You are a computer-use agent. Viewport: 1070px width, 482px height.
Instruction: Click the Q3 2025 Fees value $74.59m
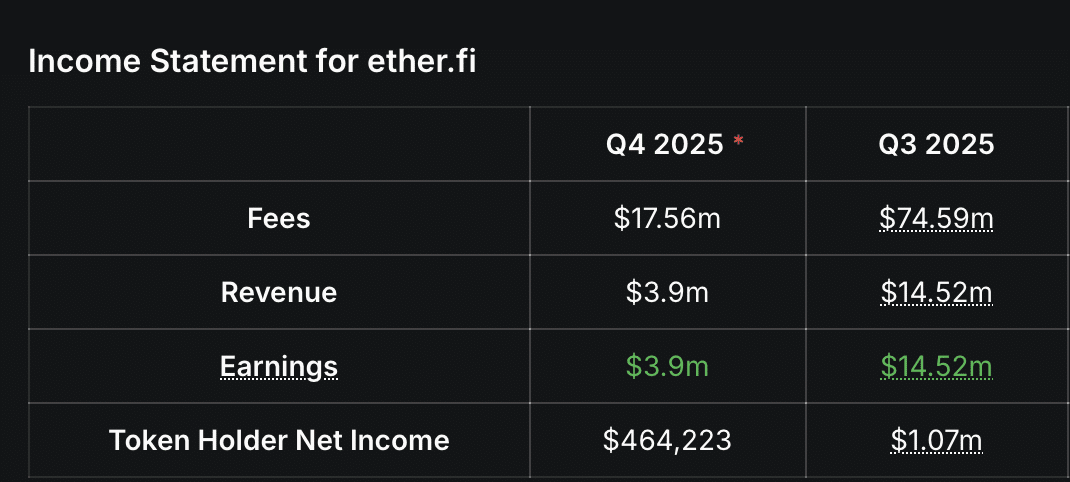click(x=936, y=218)
